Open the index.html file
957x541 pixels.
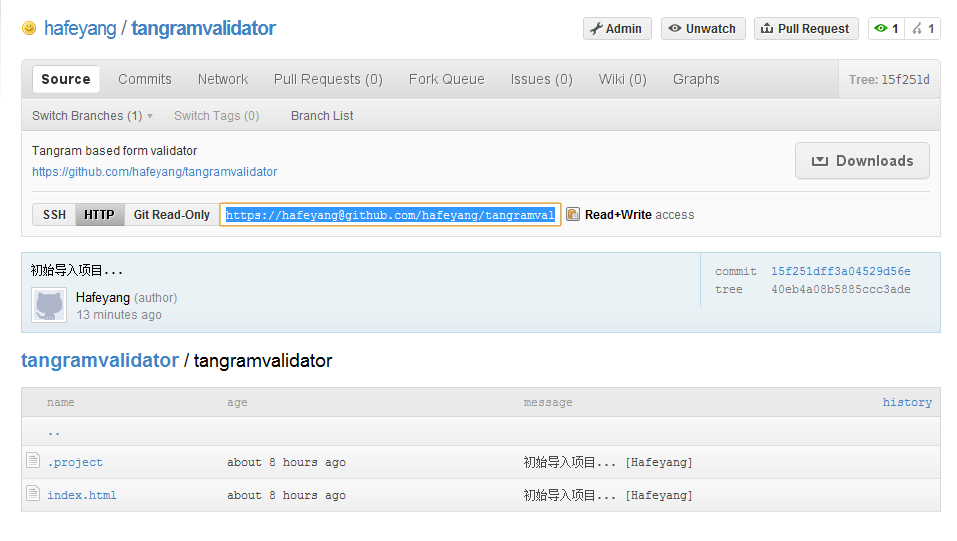pos(82,495)
